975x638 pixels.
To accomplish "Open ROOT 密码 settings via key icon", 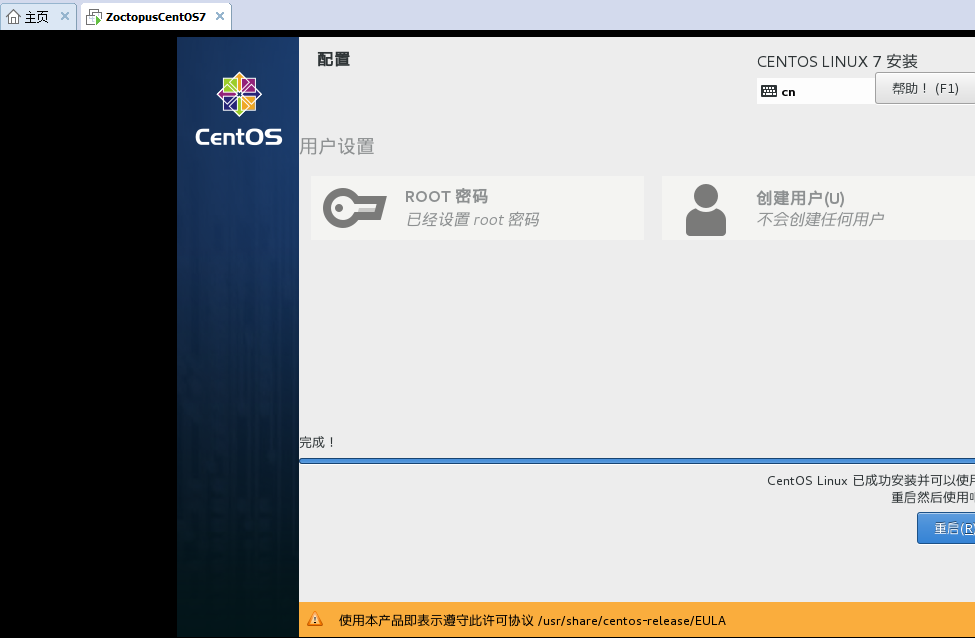I will (354, 208).
